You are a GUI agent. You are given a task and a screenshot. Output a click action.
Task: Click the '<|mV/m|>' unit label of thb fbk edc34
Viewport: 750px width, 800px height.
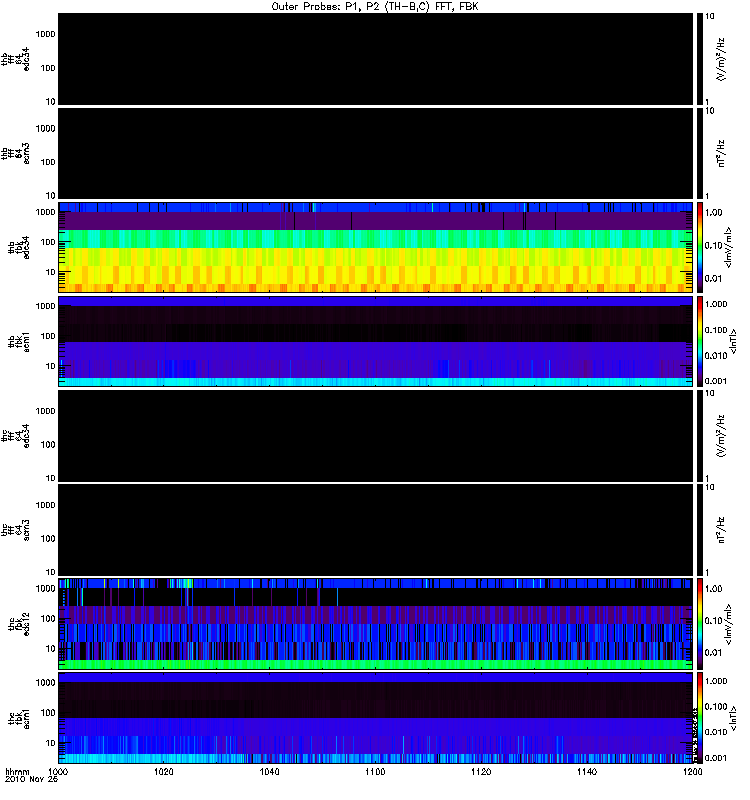729,247
